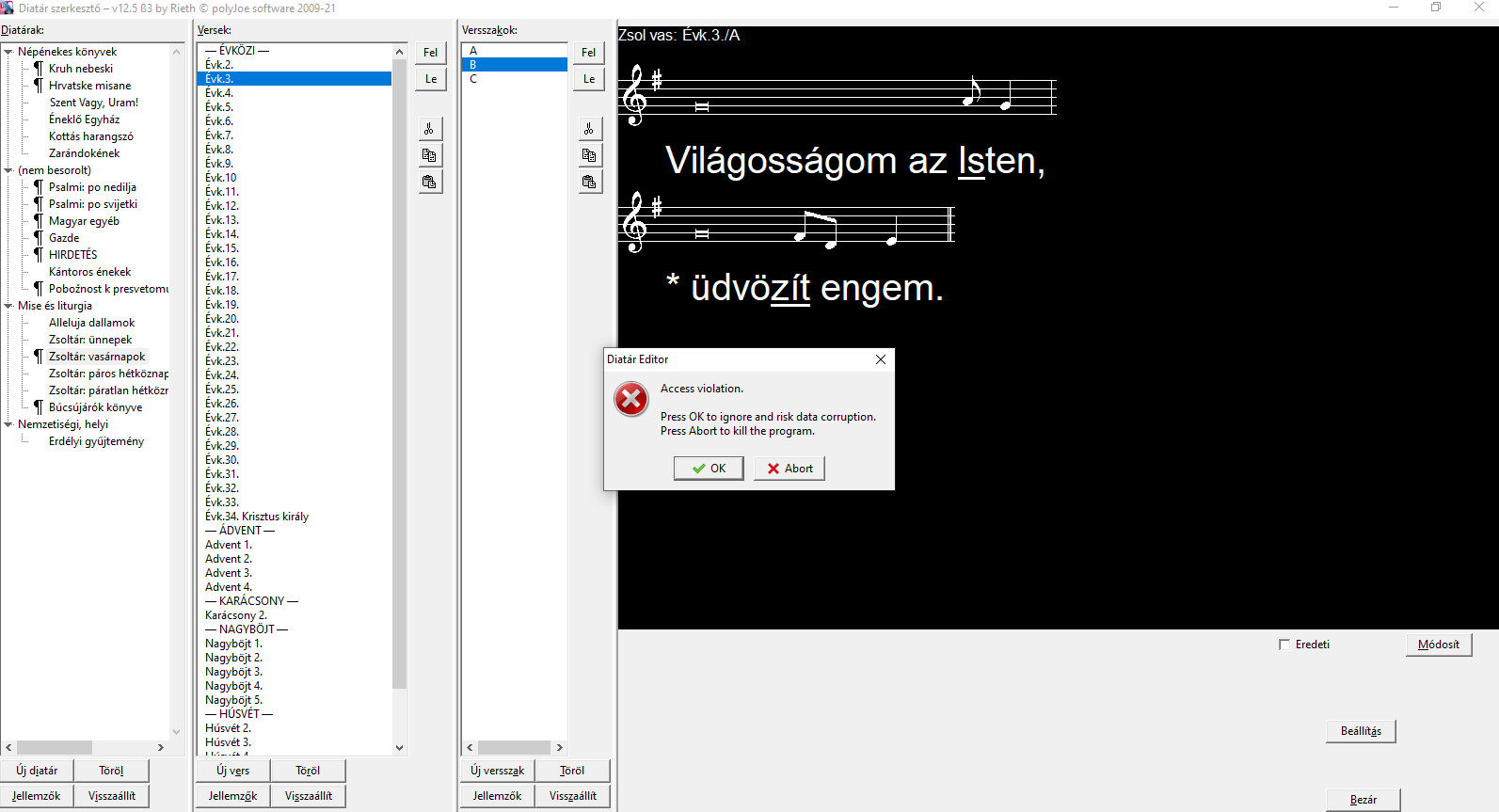Move stanza down with Le in the Versszakok panel

[589, 79]
